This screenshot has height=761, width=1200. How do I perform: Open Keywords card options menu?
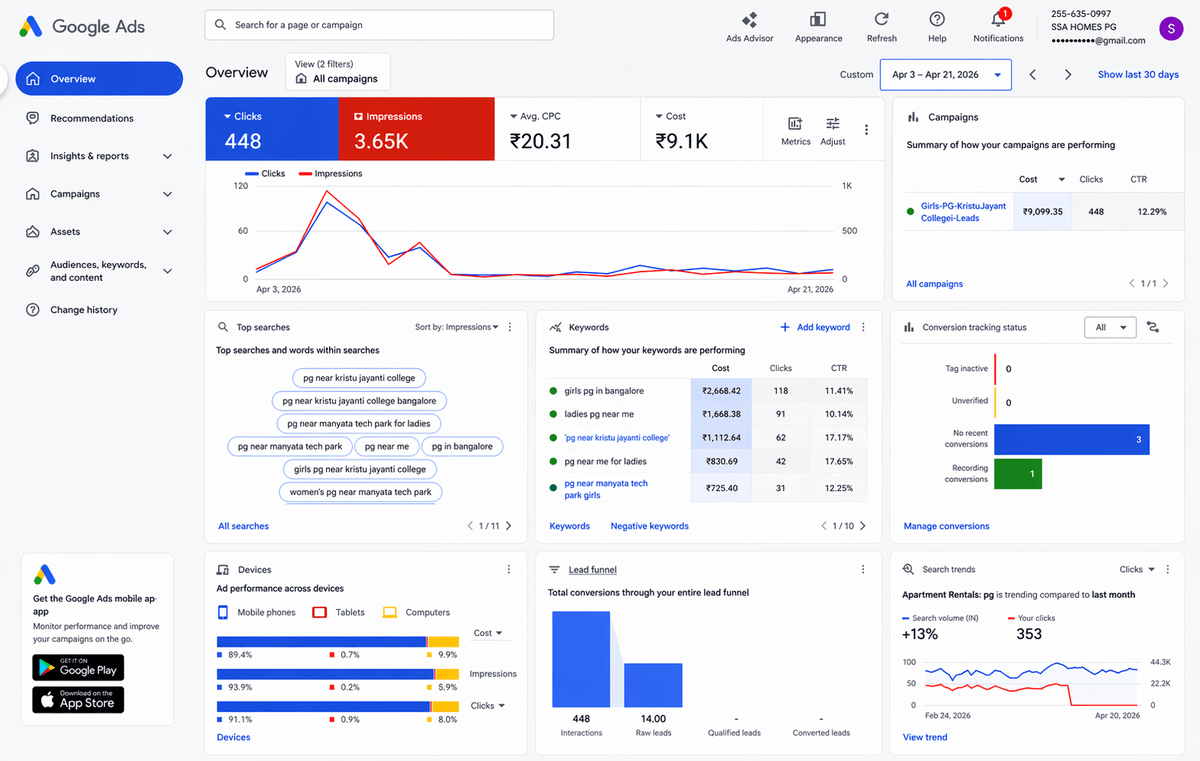point(864,327)
